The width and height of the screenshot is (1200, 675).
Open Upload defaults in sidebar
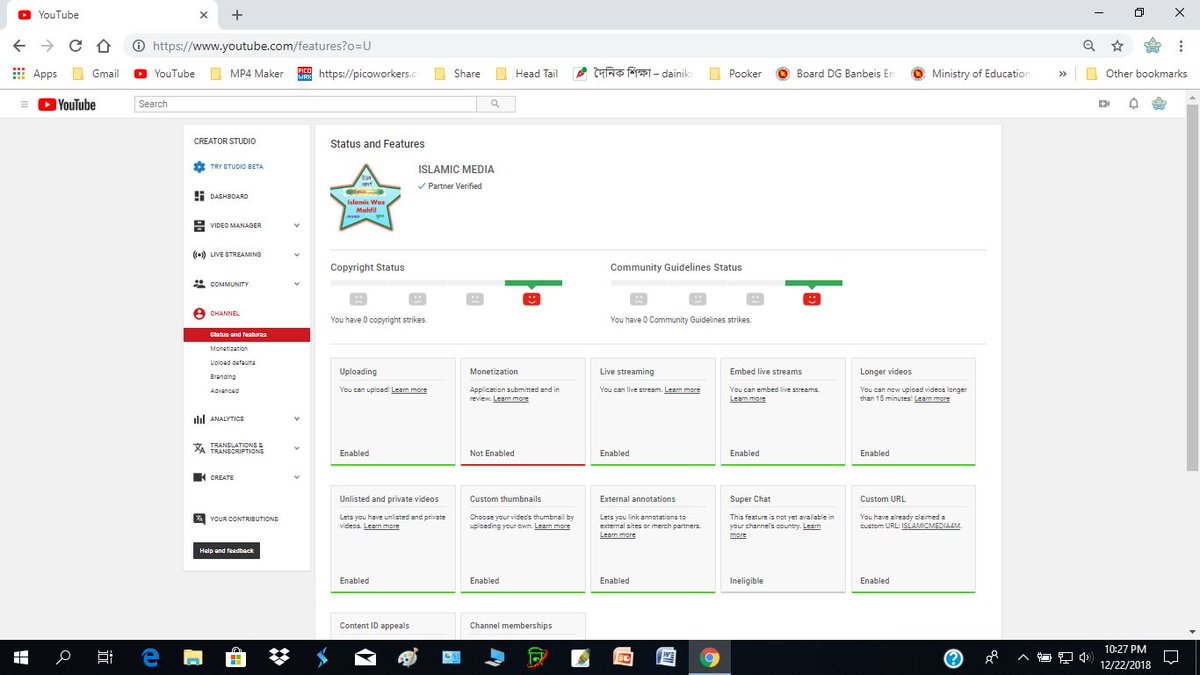click(232, 363)
